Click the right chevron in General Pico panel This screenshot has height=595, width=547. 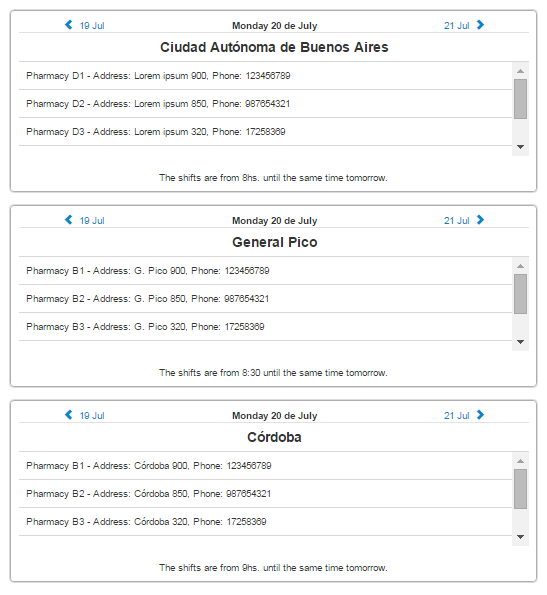480,220
